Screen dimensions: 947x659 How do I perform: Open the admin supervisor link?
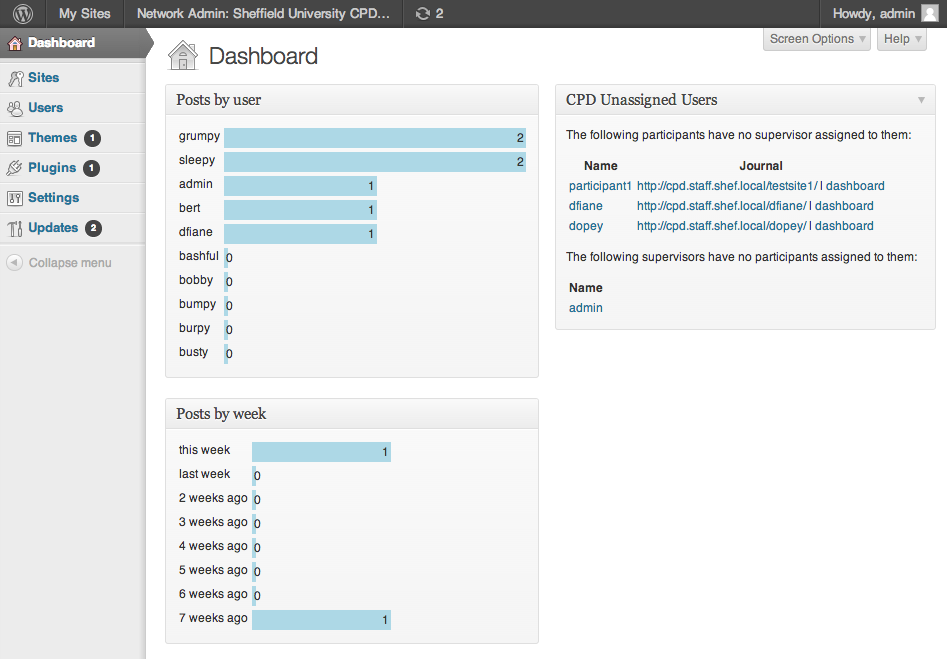pyautogui.click(x=585, y=308)
